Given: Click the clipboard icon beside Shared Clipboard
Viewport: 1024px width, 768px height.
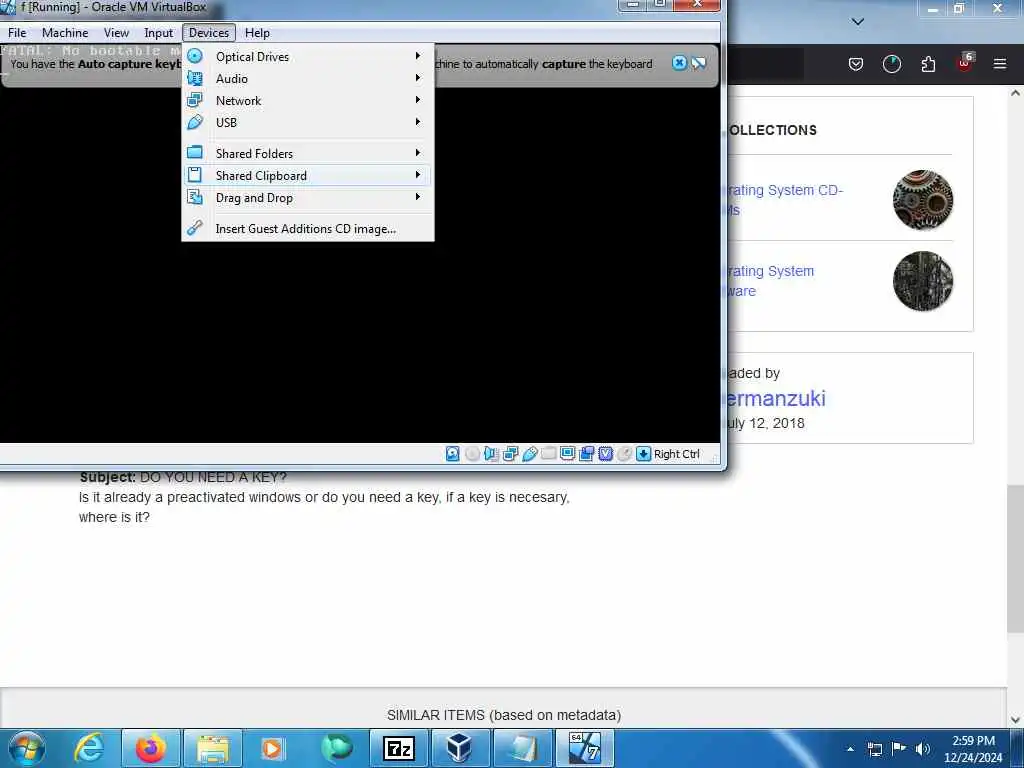Looking at the screenshot, I should [x=195, y=175].
